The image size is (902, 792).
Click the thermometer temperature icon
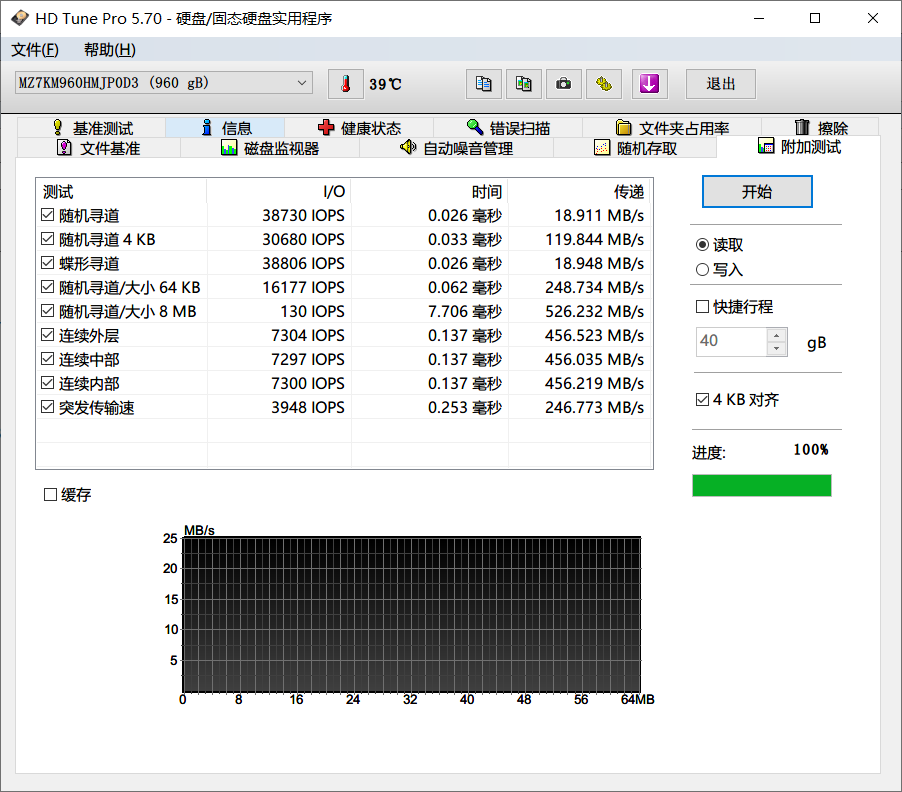346,84
